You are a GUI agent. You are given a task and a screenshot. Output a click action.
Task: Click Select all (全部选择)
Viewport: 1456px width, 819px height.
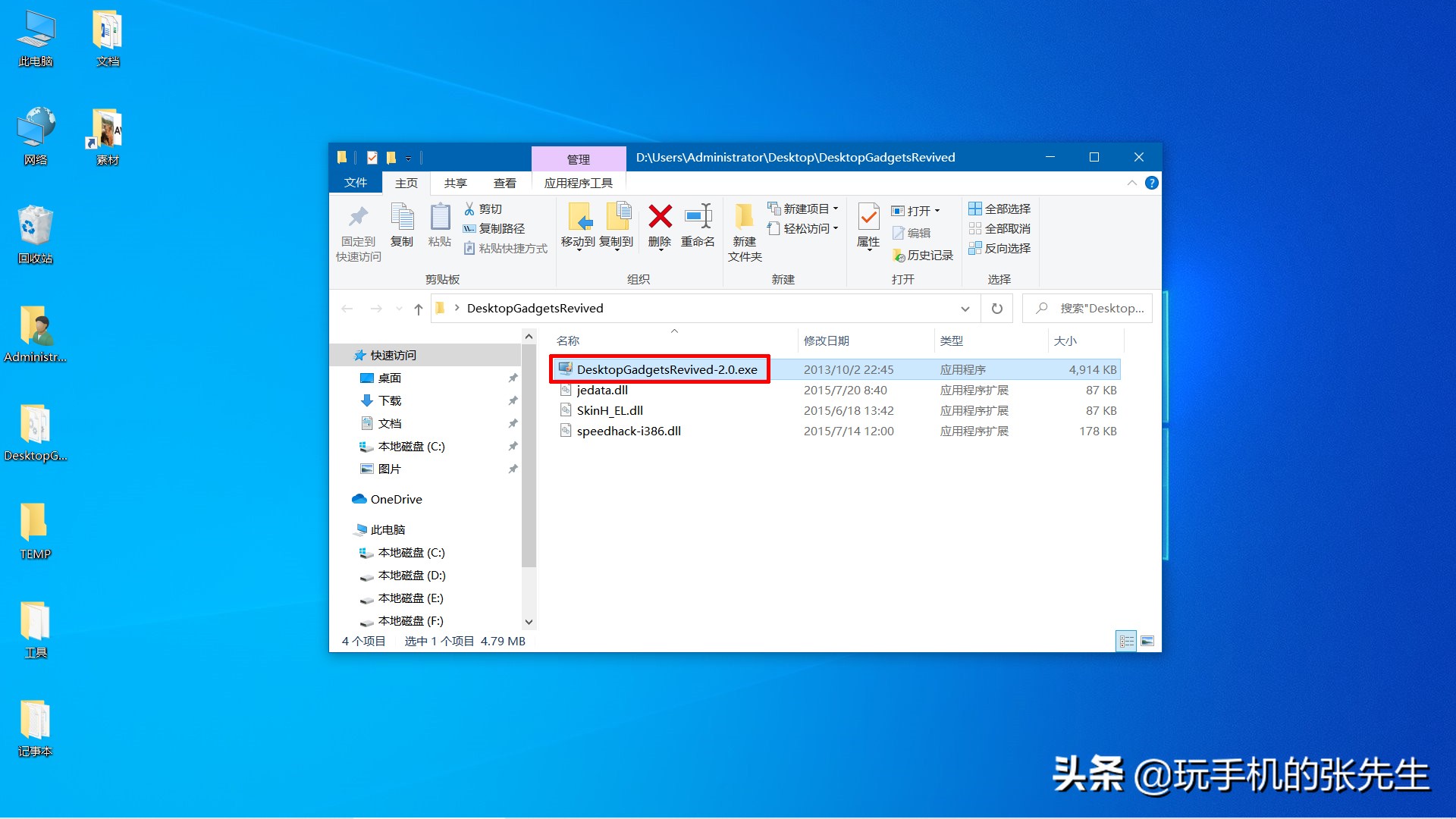pos(999,209)
